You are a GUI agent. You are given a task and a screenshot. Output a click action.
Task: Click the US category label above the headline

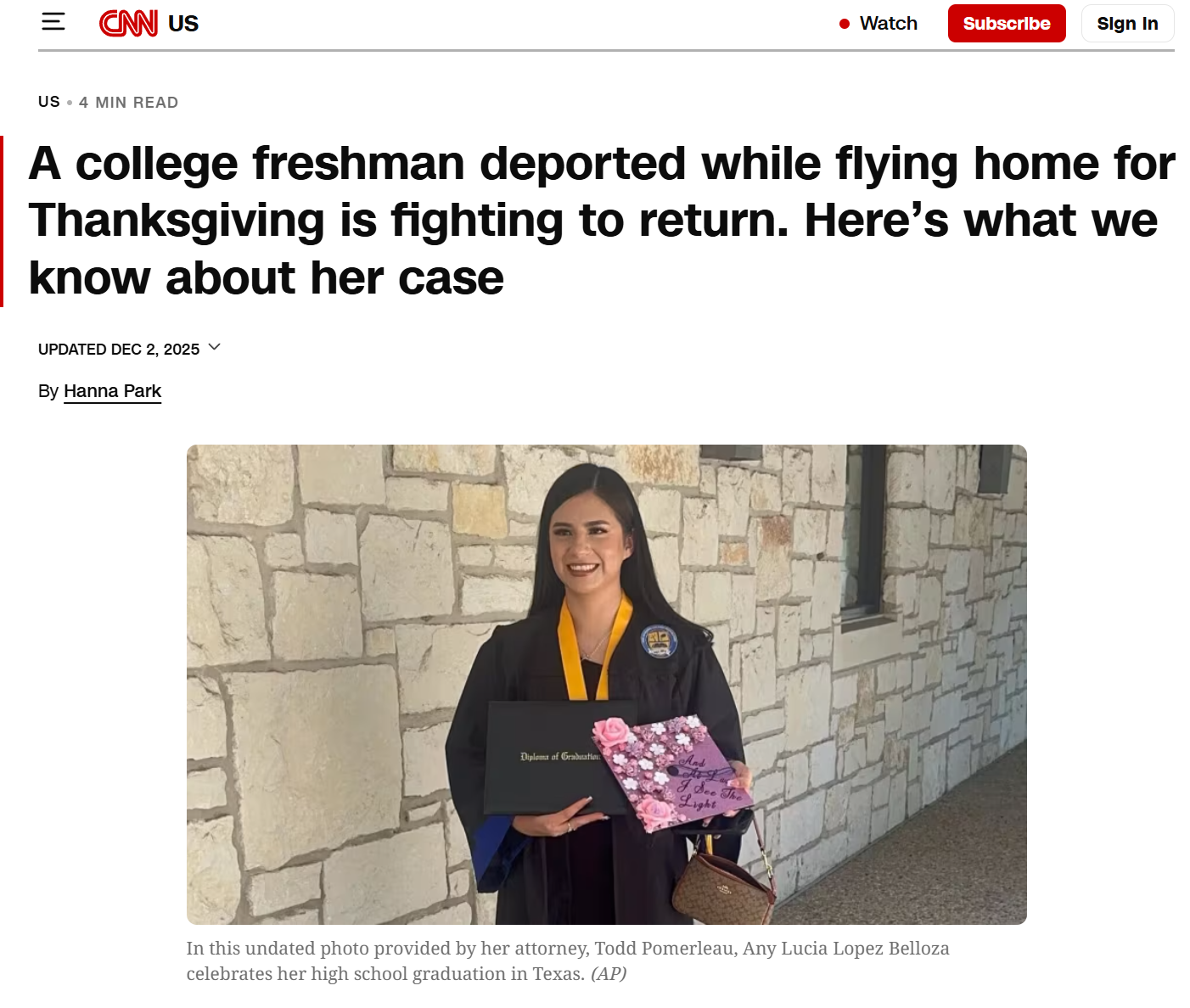49,102
